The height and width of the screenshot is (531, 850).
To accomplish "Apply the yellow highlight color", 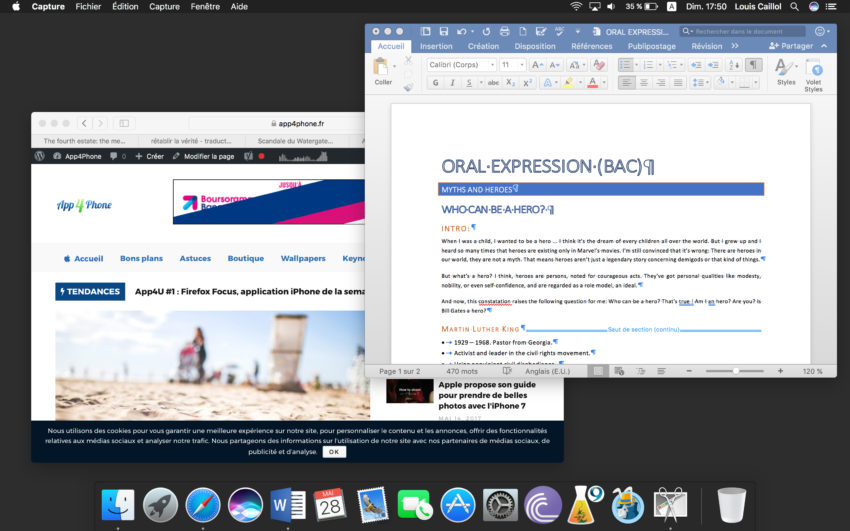I will [568, 83].
